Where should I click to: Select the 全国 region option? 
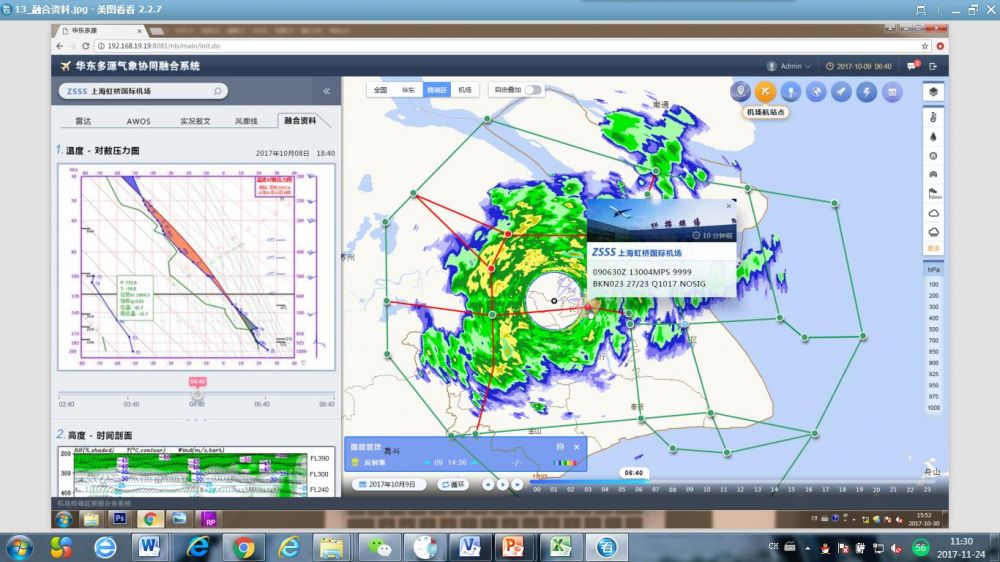380,90
